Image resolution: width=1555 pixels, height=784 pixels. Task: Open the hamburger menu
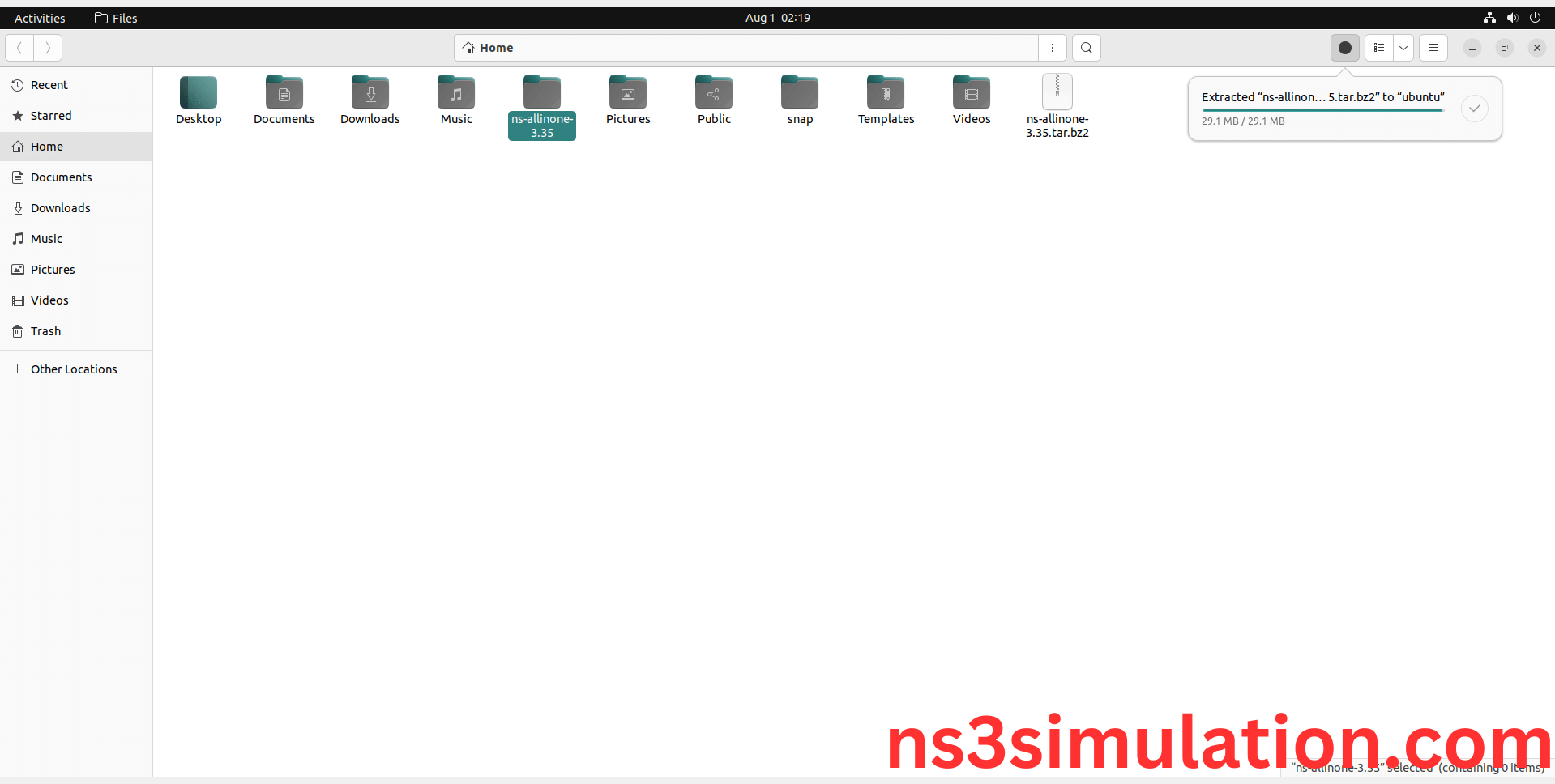pyautogui.click(x=1433, y=48)
